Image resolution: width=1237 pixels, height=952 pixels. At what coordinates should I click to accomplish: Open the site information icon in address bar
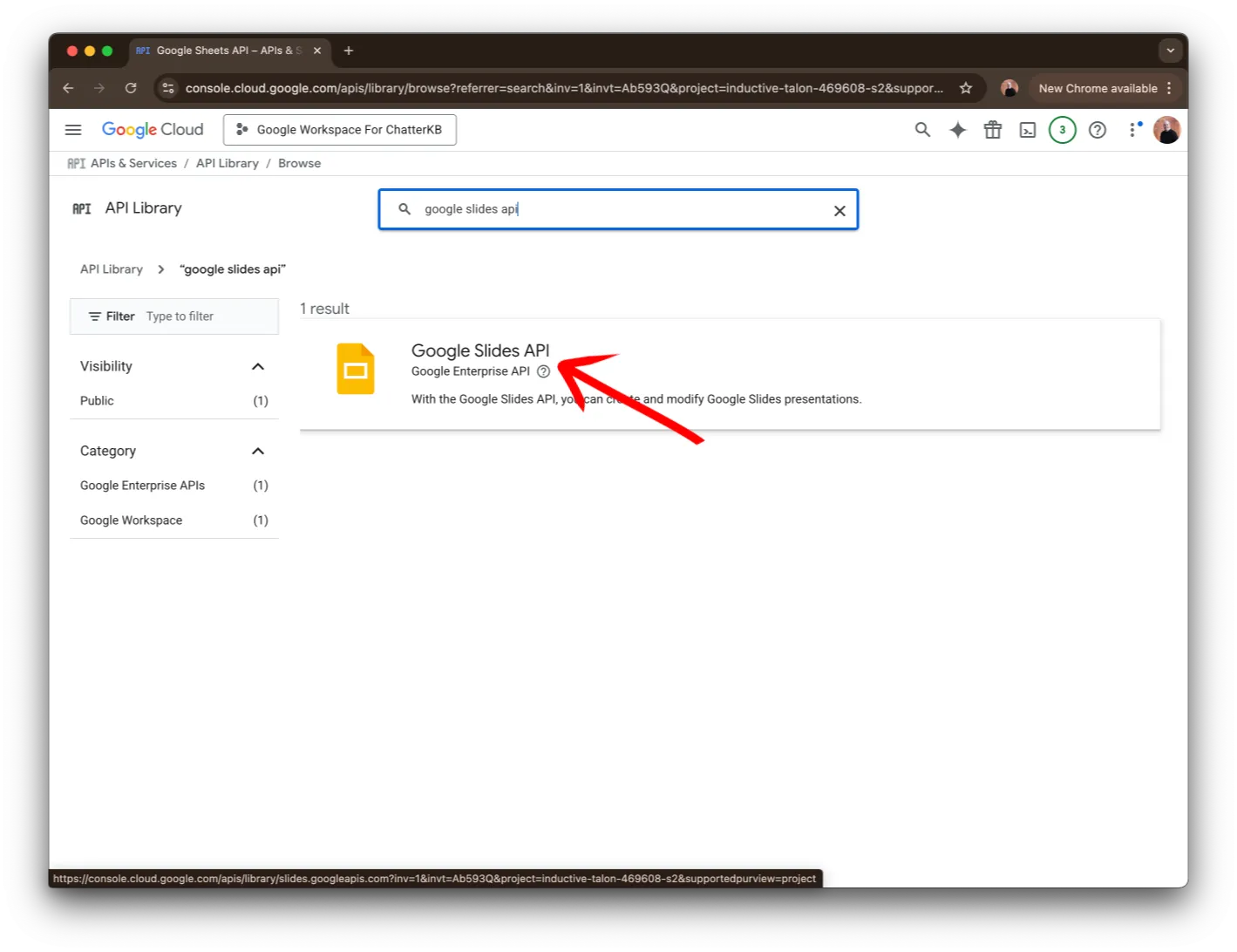pos(168,88)
